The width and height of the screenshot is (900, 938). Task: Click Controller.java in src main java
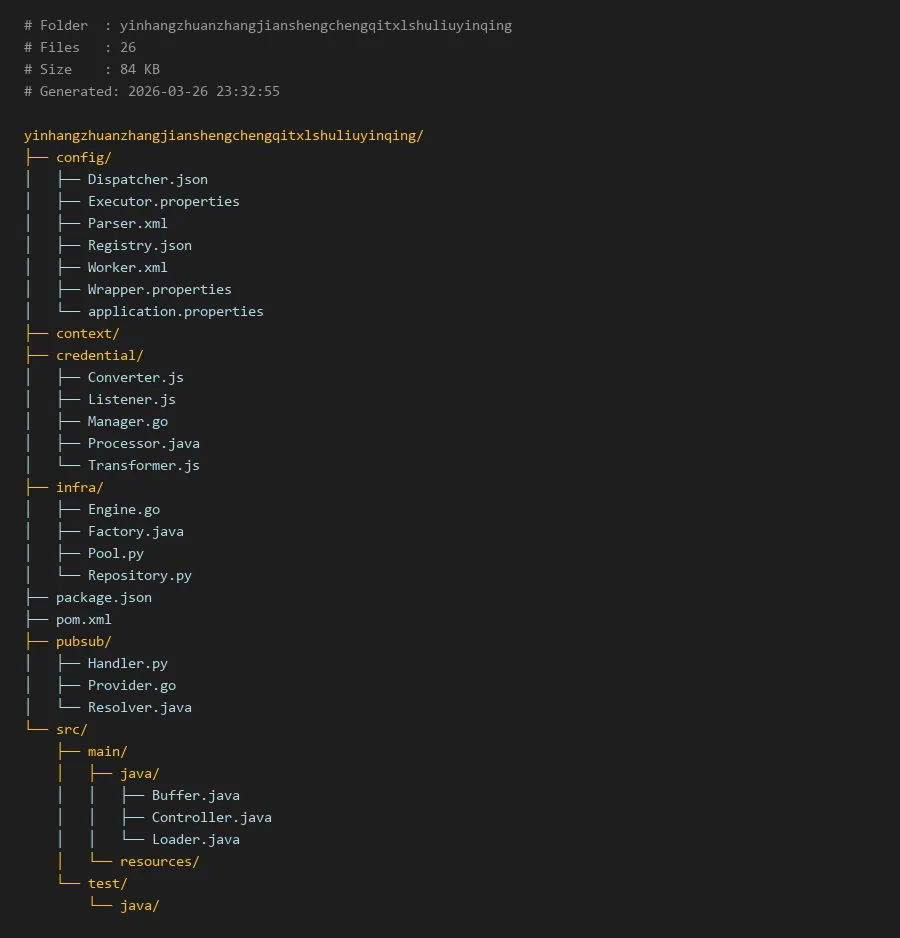[211, 817]
